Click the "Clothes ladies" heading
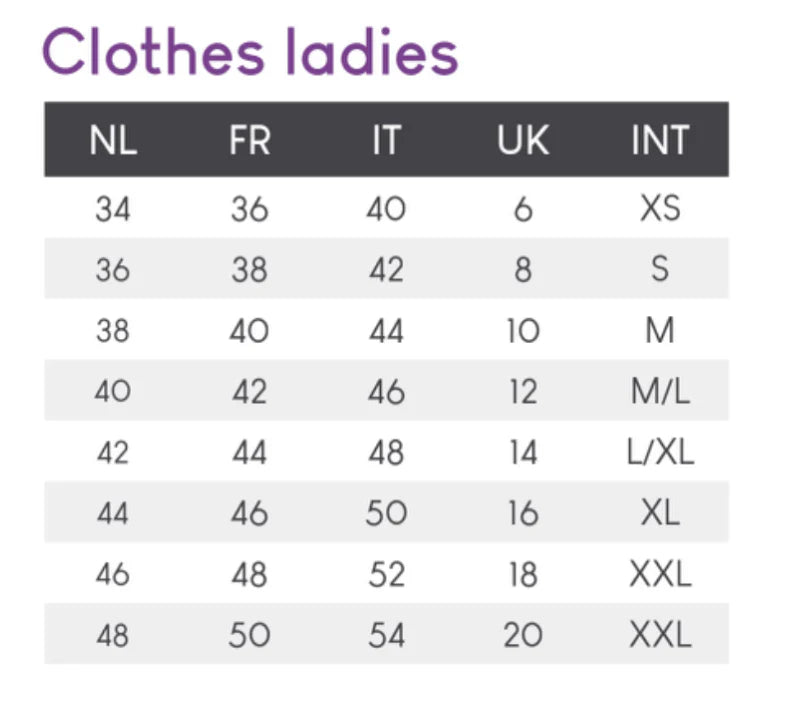809x721 pixels. 250,50
